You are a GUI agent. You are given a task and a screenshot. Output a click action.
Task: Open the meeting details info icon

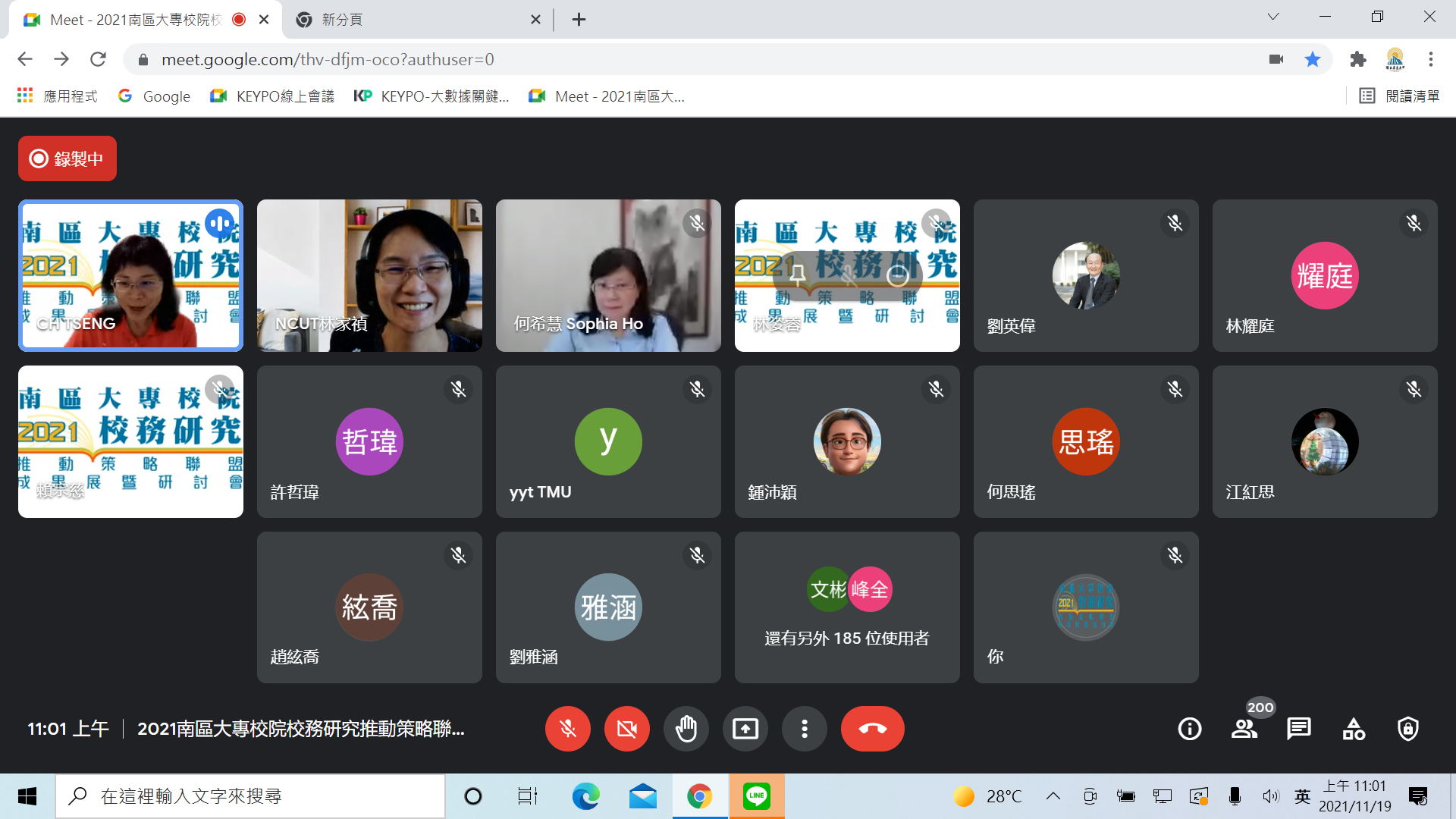(x=1189, y=729)
